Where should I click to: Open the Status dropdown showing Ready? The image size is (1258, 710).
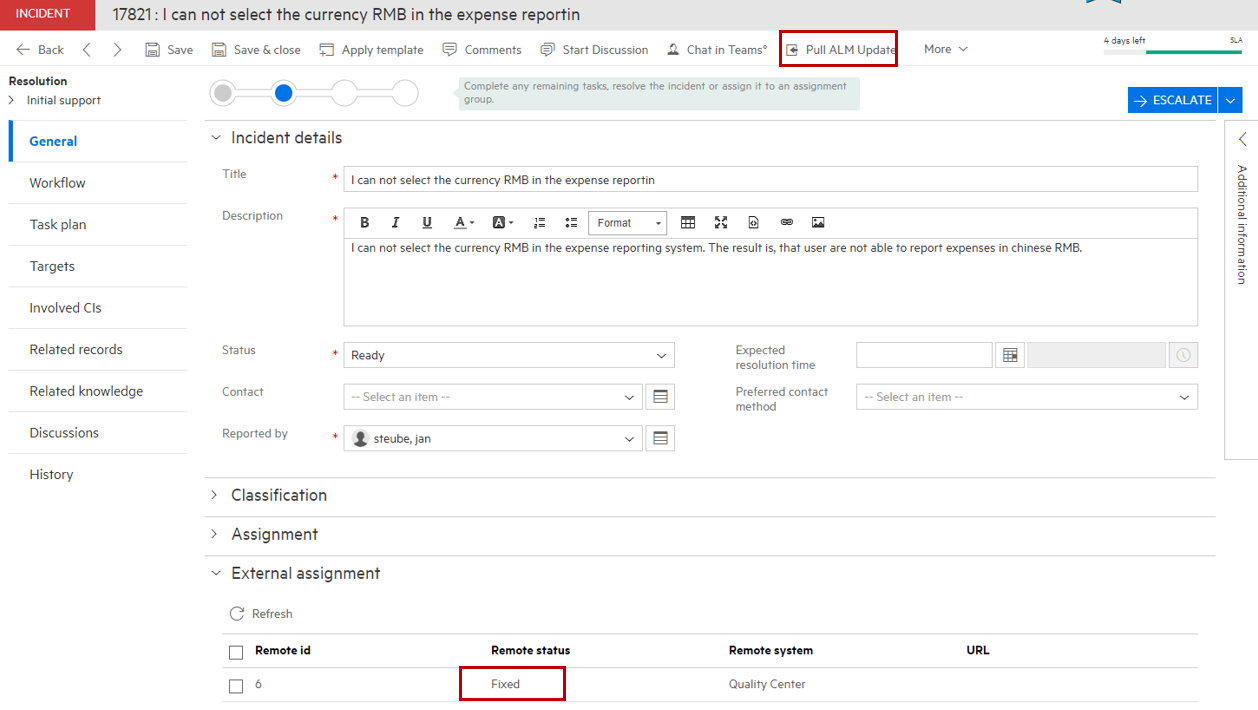(510, 355)
